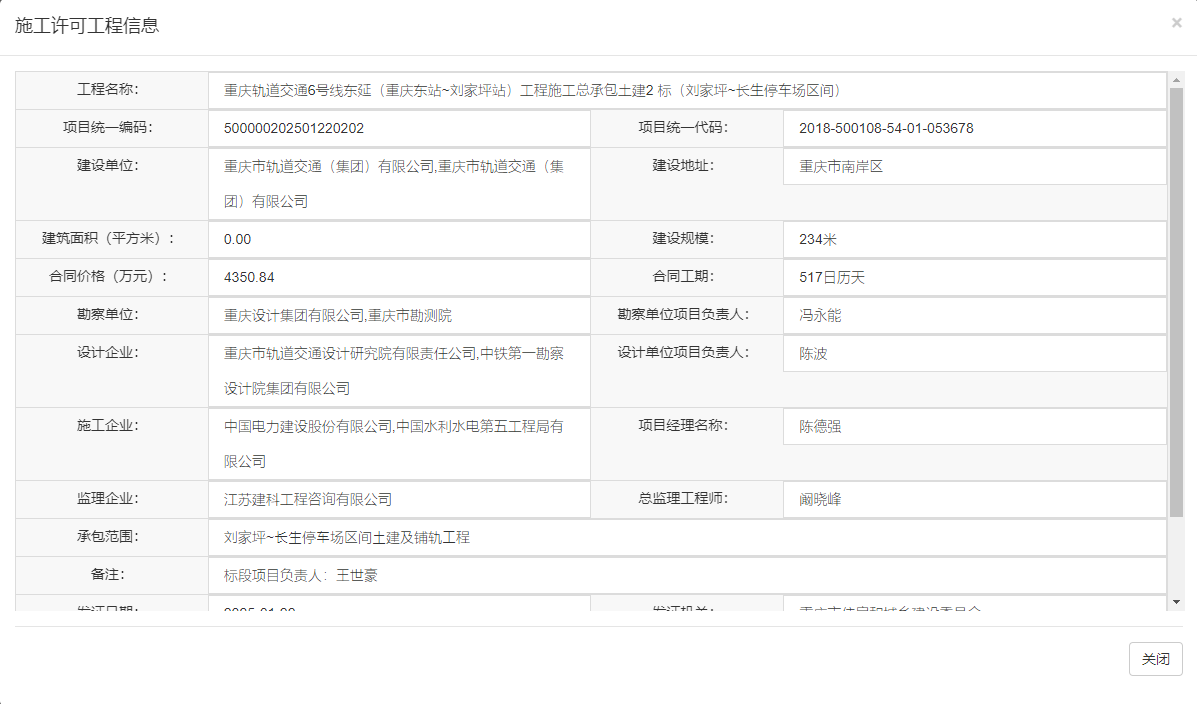Click the scrollbar down arrow
This screenshot has height=704, width=1197.
point(1176,601)
